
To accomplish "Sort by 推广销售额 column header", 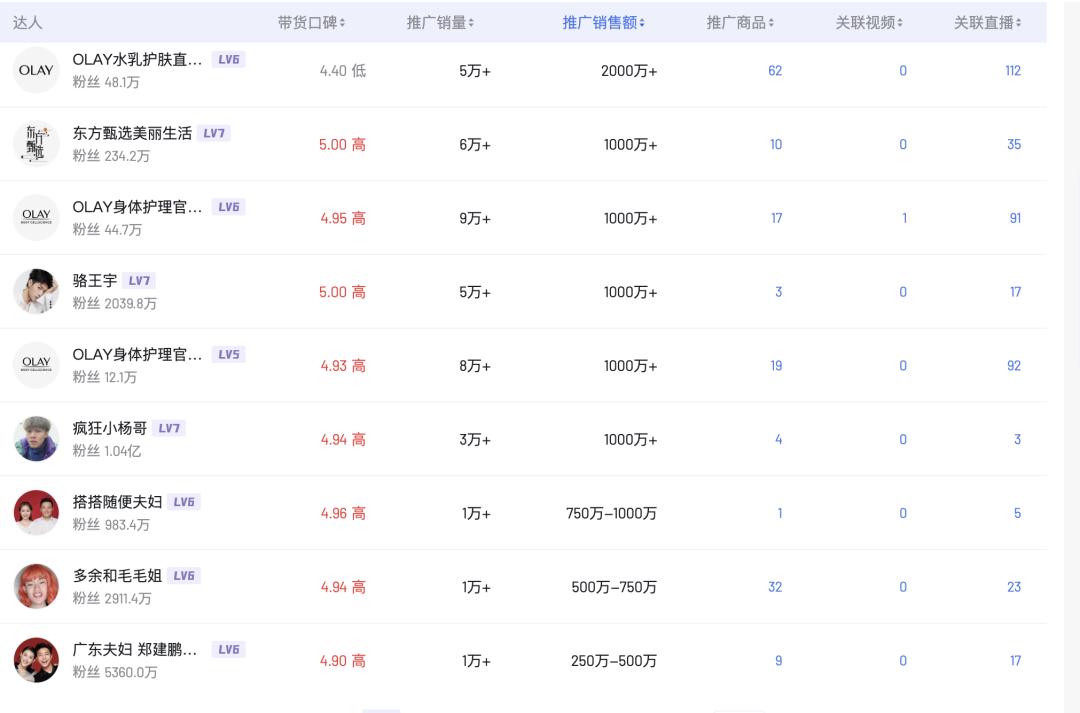I will tap(603, 22).
